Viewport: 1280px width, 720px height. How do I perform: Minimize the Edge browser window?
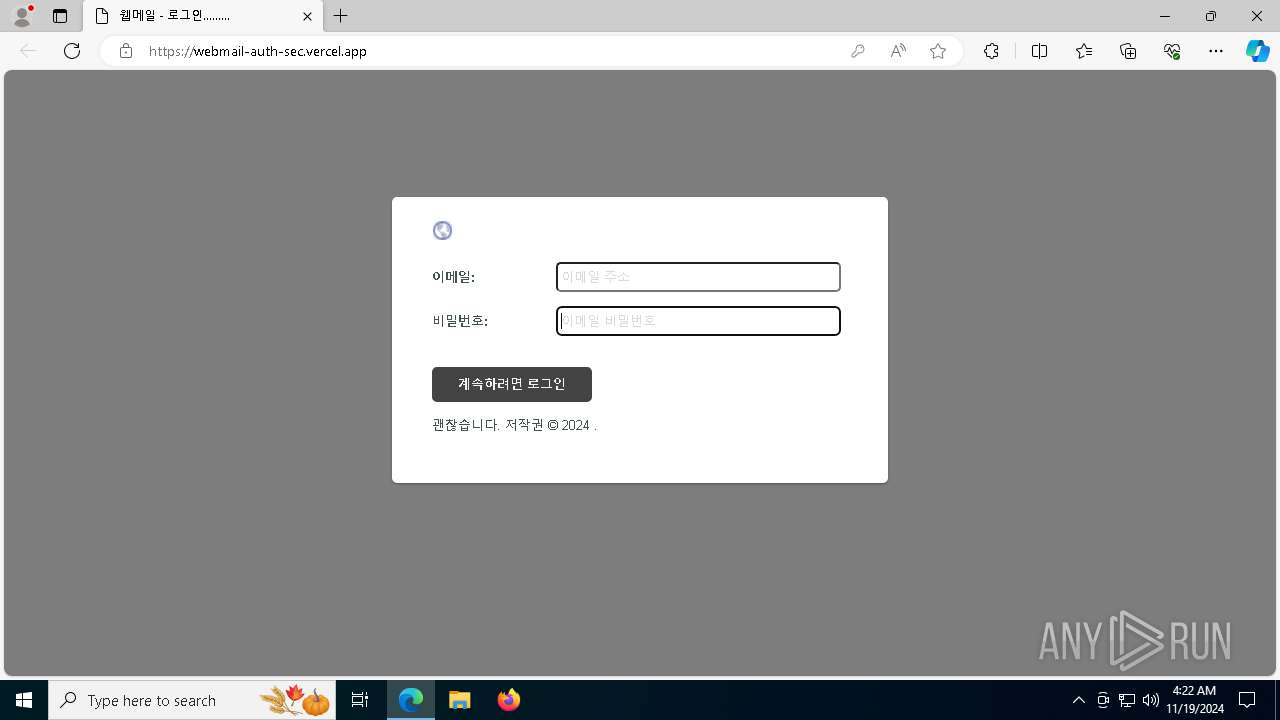click(x=1165, y=16)
